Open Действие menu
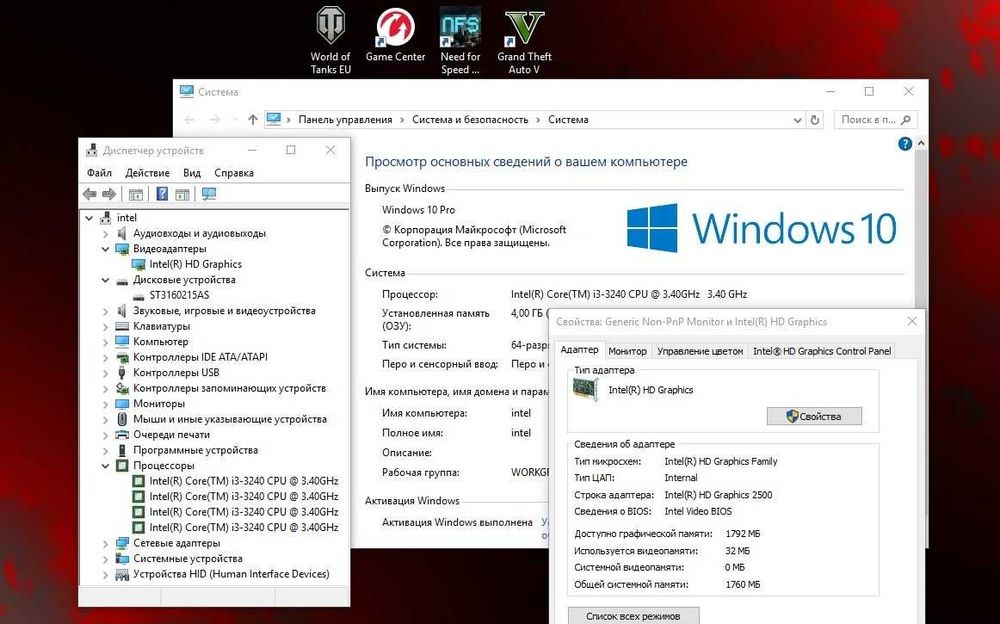Image resolution: width=1000 pixels, height=624 pixels. (147, 173)
